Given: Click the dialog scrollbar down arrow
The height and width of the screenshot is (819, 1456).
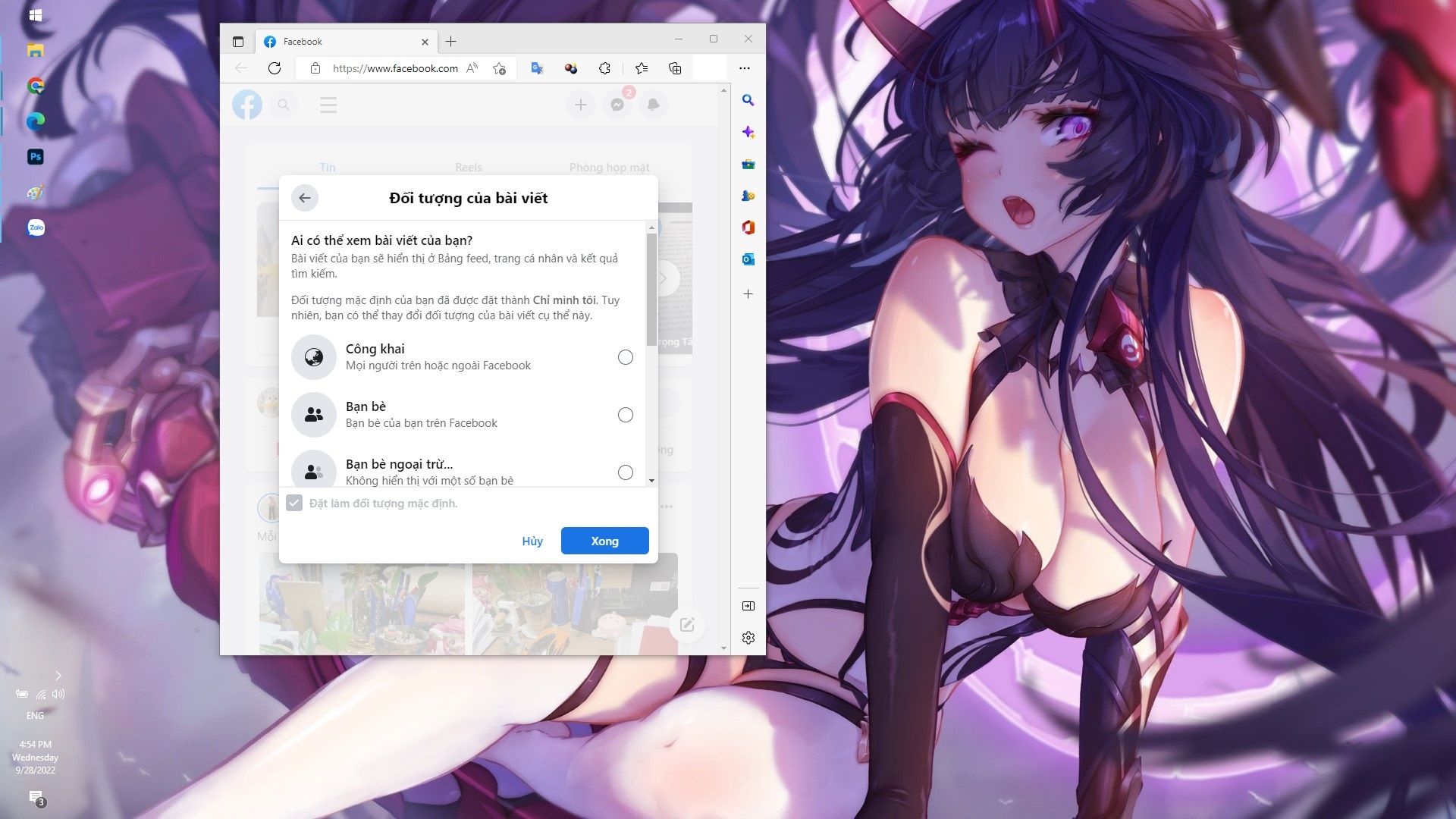Looking at the screenshot, I should [x=651, y=481].
